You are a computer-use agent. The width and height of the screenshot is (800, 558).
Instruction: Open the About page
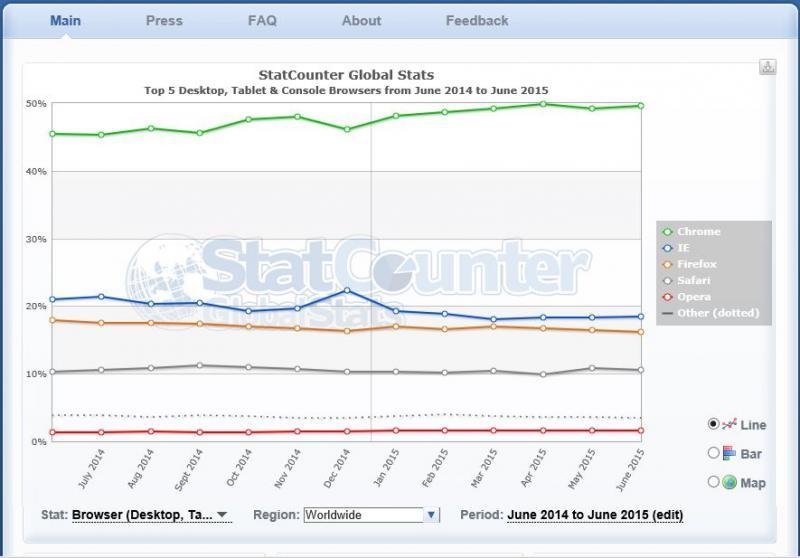[x=361, y=20]
